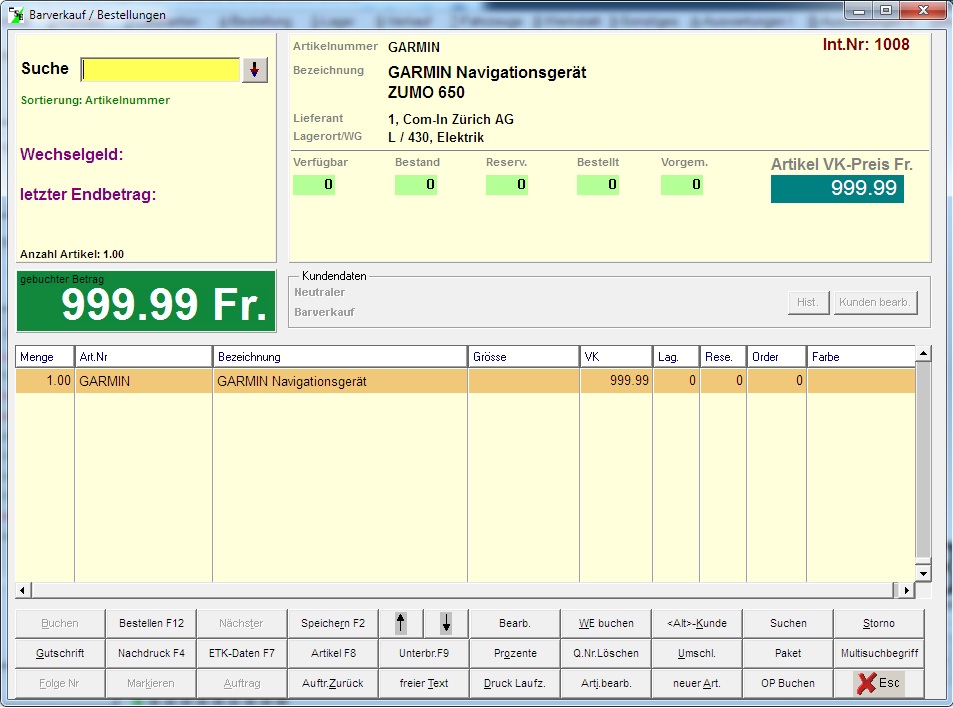Click the Prozente button
The height and width of the screenshot is (708, 953).
click(x=515, y=653)
